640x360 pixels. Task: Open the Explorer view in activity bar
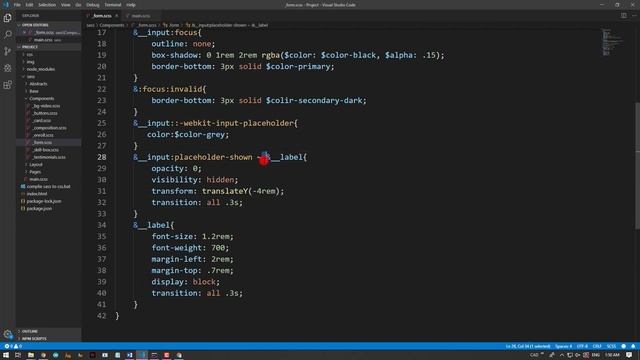8,18
